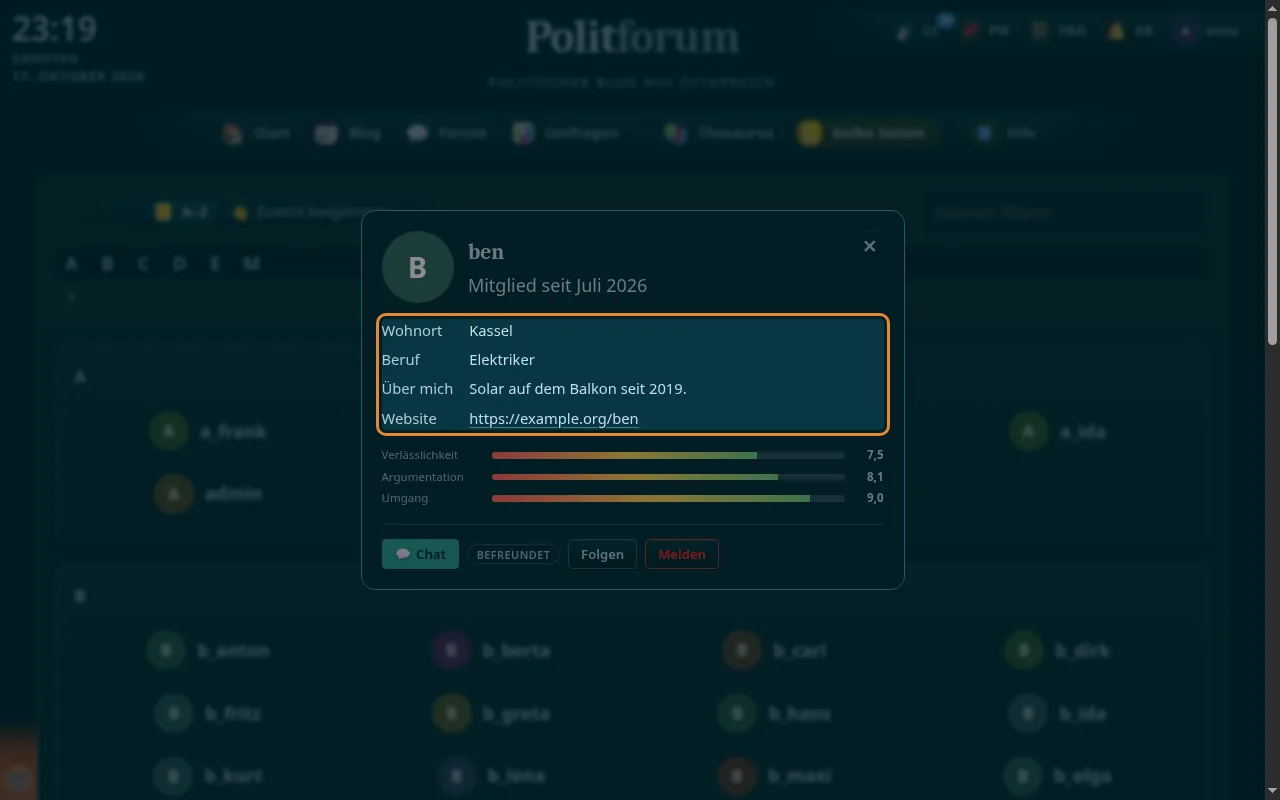The width and height of the screenshot is (1280, 800).
Task: Click the Forum speech bubble icon in navigation
Action: pyautogui.click(x=418, y=133)
